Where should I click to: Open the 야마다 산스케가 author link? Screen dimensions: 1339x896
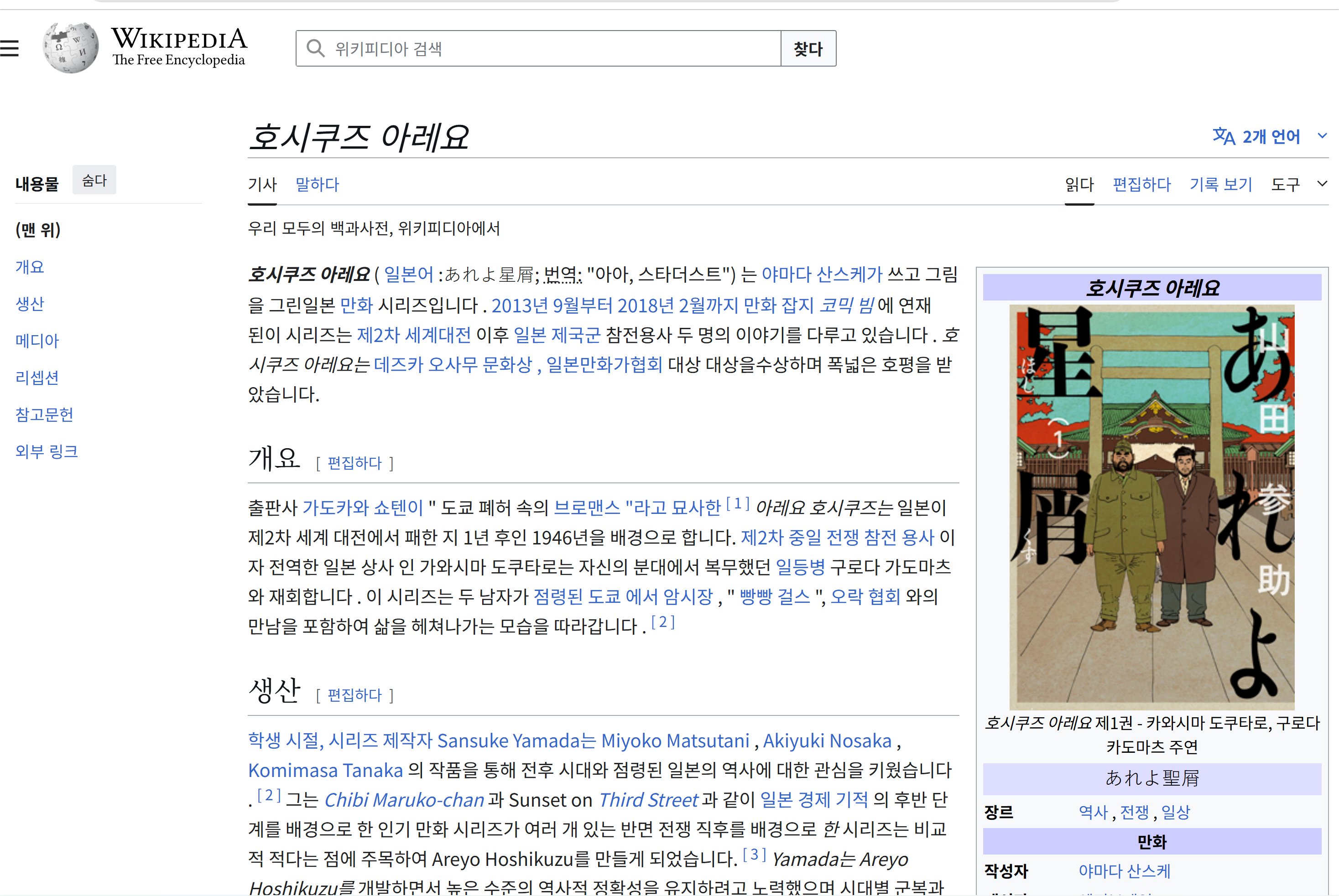pyautogui.click(x=822, y=274)
